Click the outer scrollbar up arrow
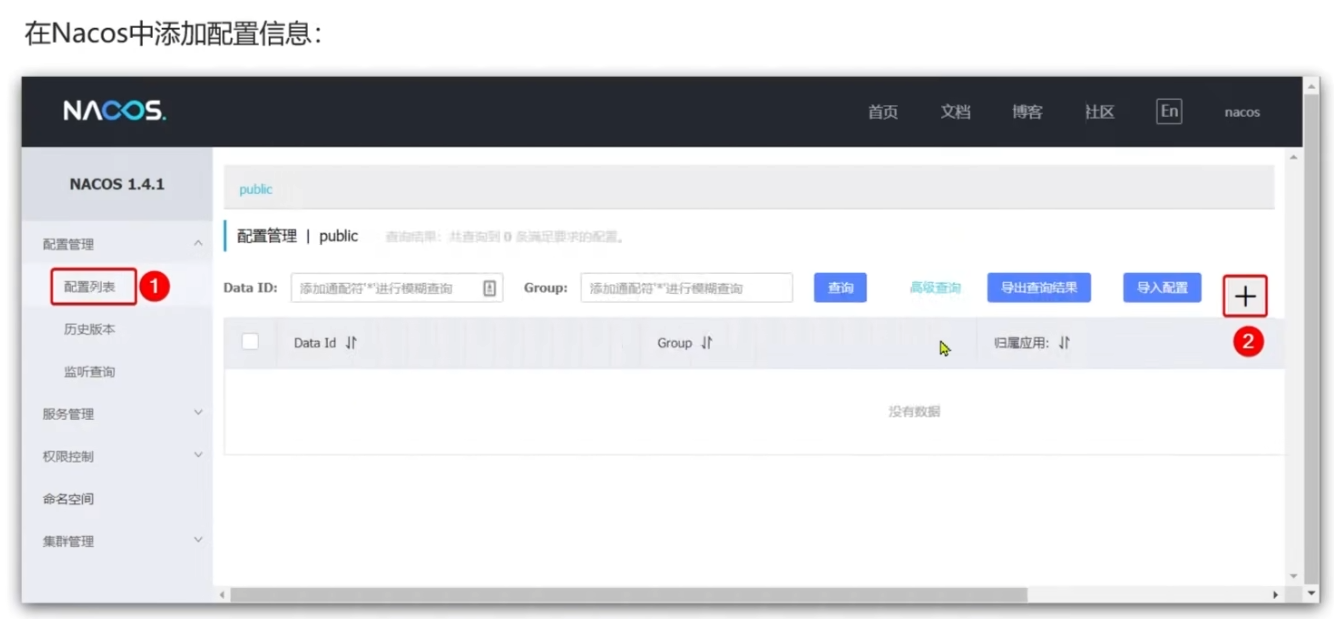The image size is (1334, 619). pos(1312,86)
